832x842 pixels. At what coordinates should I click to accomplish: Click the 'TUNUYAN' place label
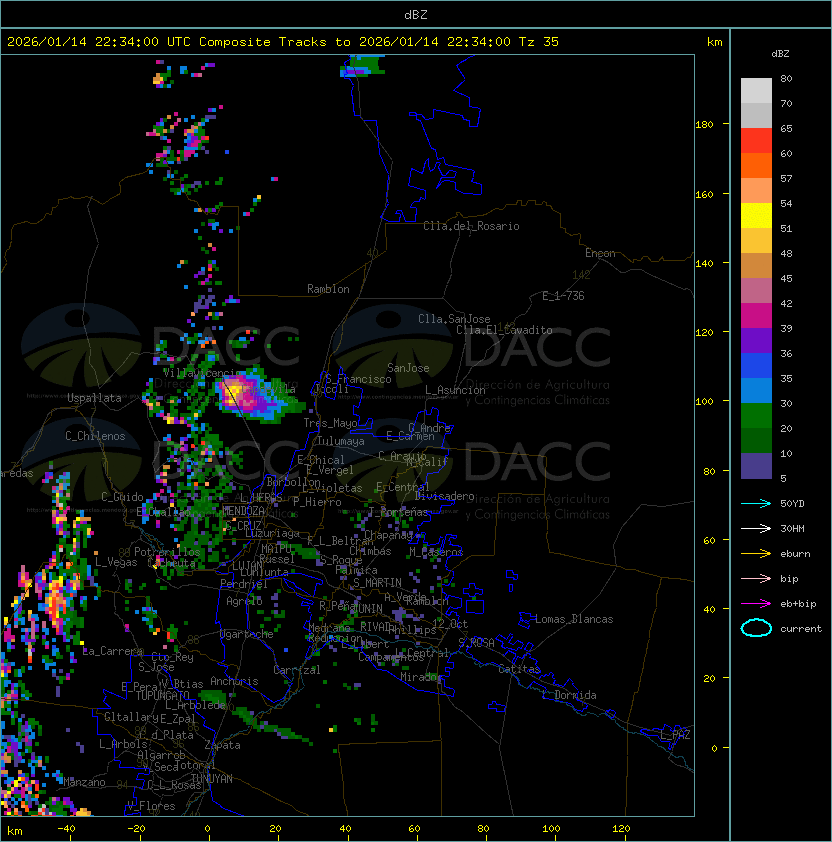(212, 779)
